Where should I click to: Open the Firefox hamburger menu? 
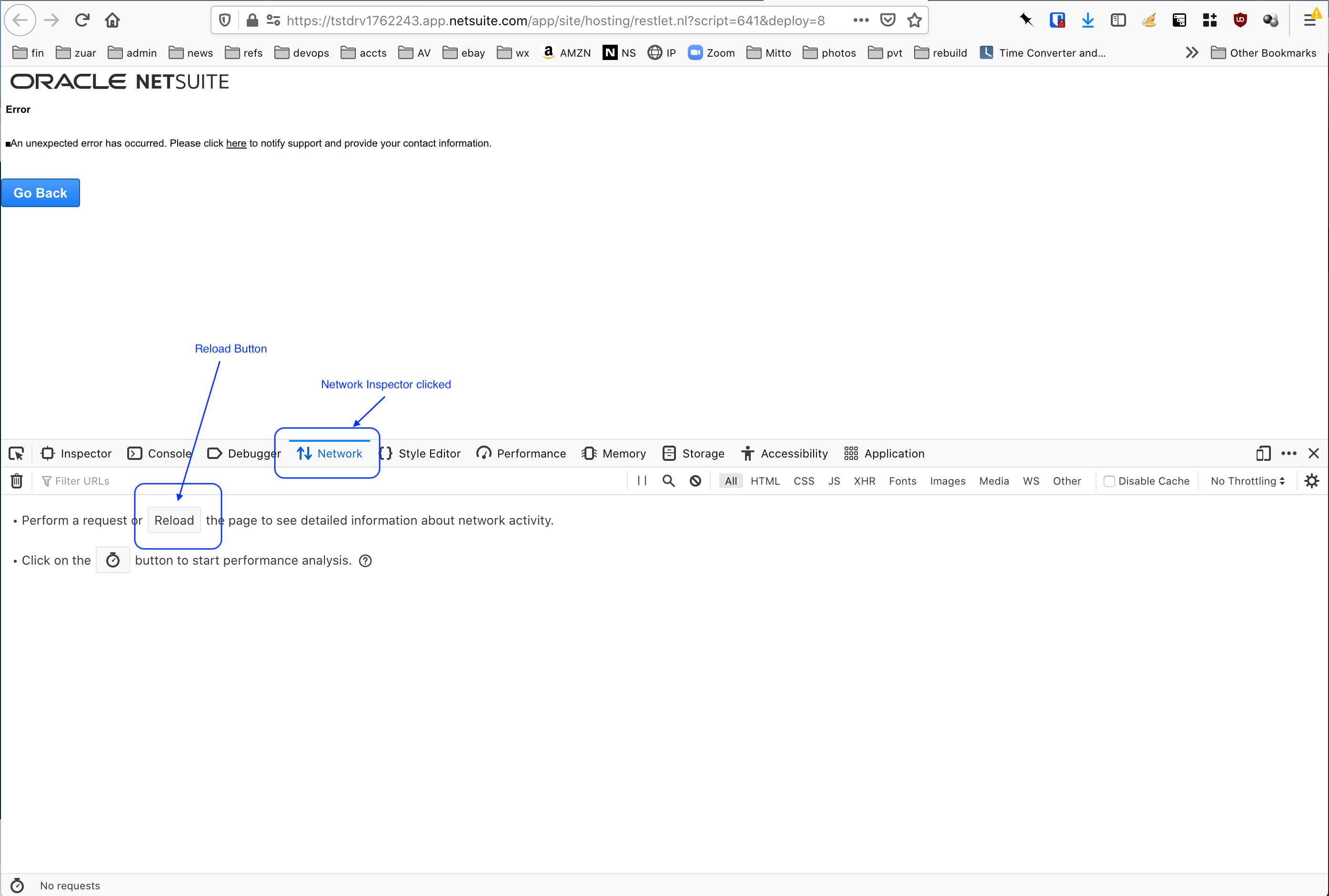1310,20
